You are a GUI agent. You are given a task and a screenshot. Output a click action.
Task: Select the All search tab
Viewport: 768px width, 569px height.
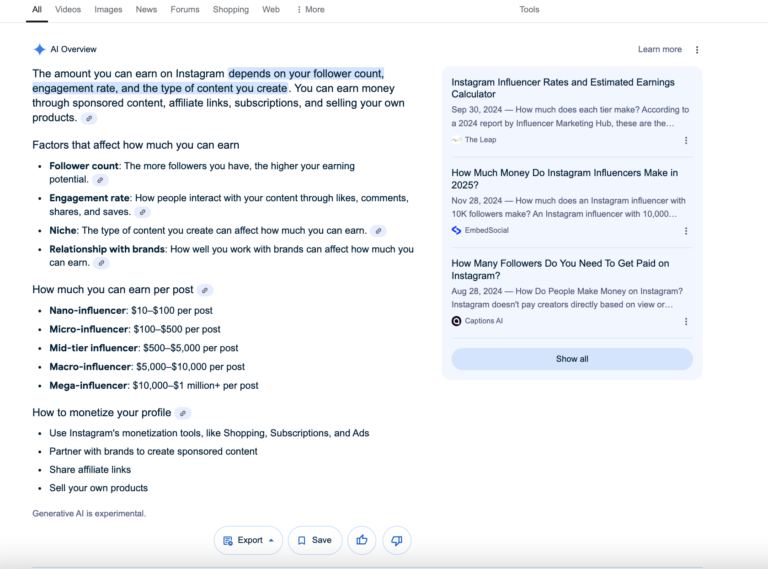[37, 9]
